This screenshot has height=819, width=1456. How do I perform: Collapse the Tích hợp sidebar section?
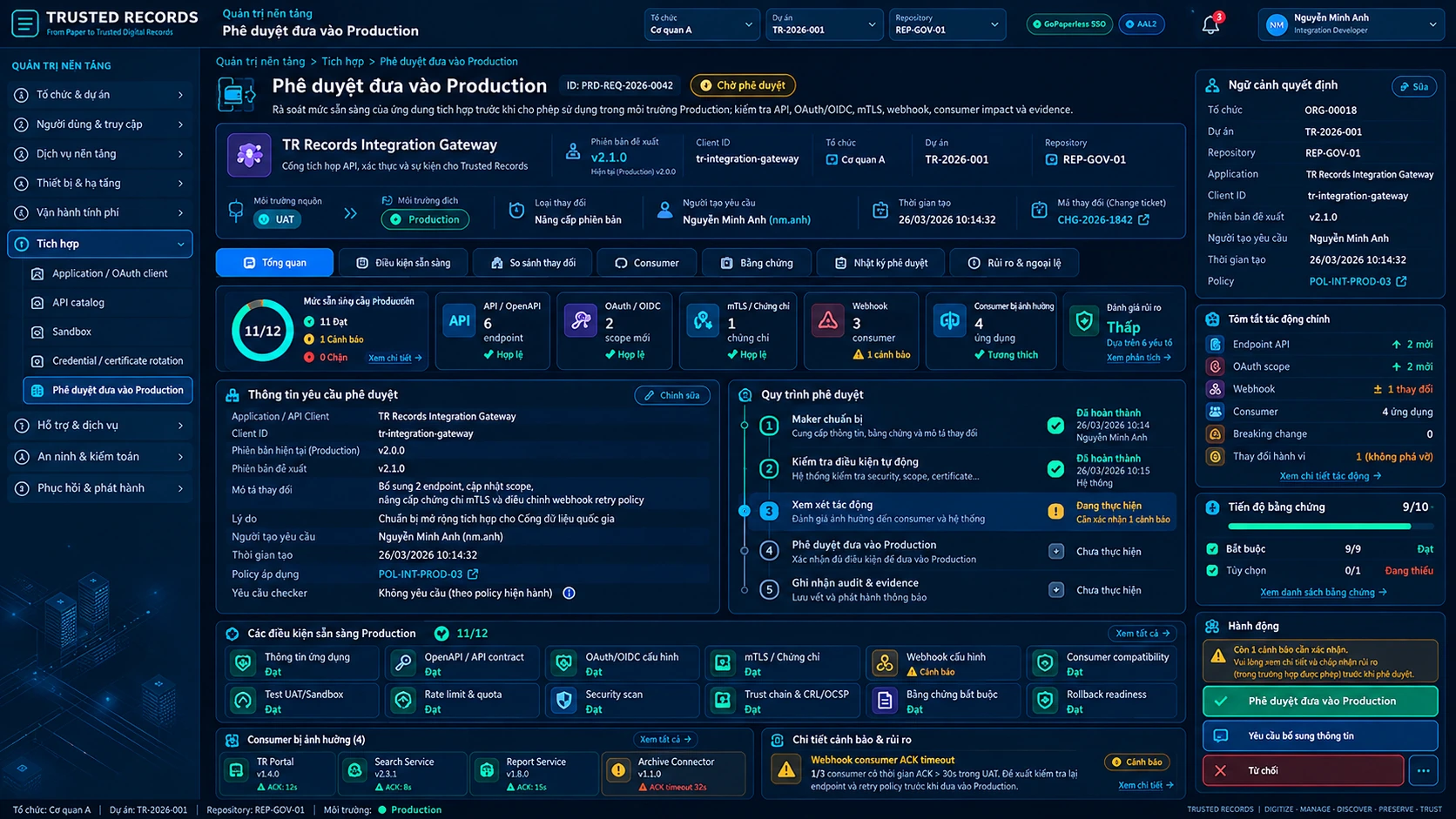(x=100, y=244)
